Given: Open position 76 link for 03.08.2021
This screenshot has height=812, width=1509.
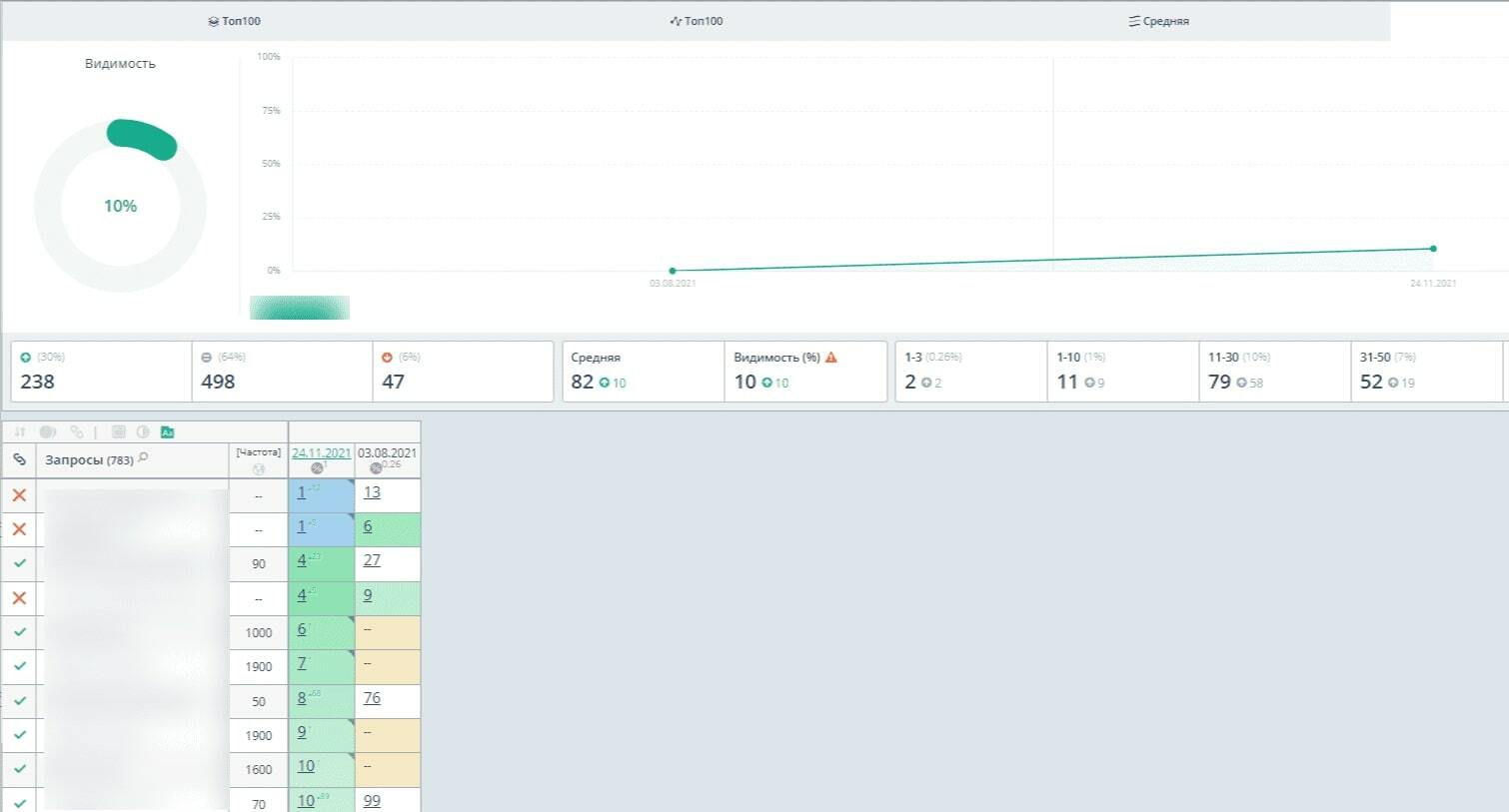Looking at the screenshot, I should tap(372, 698).
